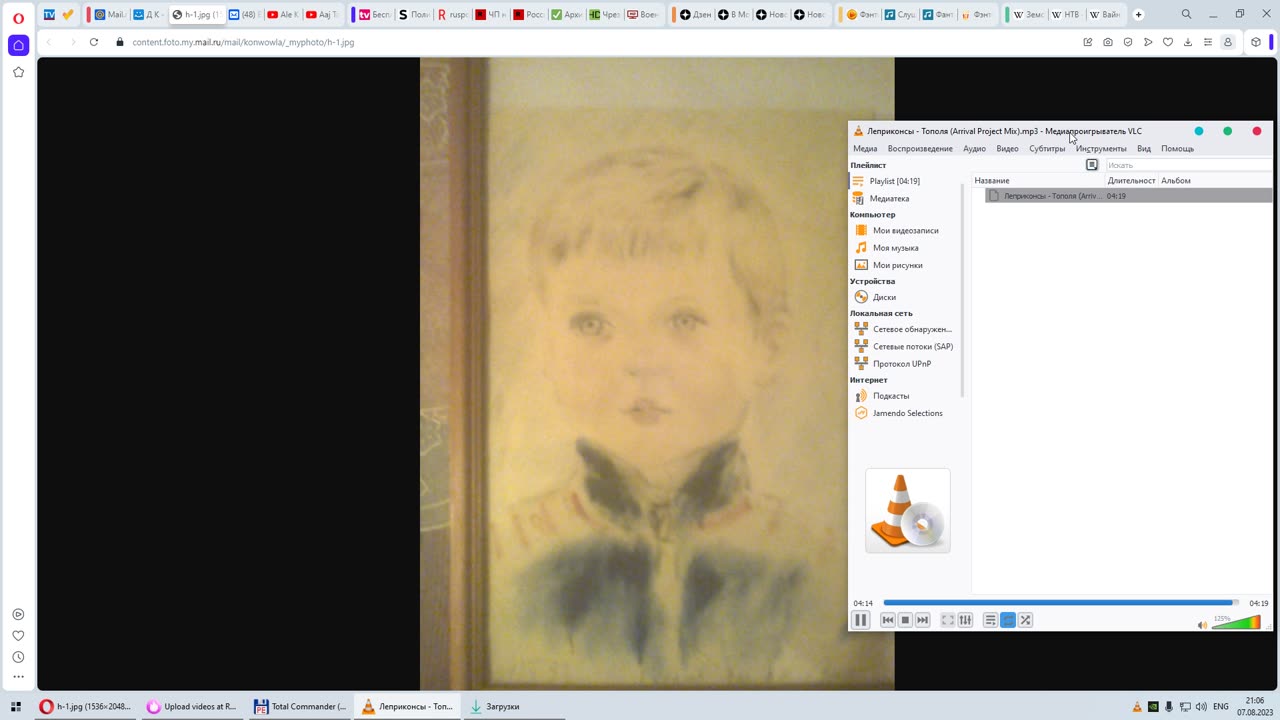This screenshot has height=720, width=1280.
Task: Open Windows Start menu
Action: pyautogui.click(x=16, y=706)
